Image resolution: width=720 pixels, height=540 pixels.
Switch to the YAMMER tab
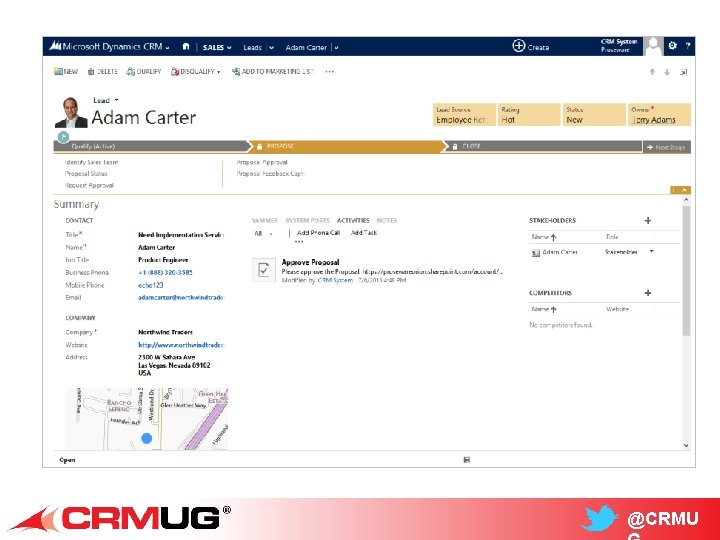click(265, 220)
